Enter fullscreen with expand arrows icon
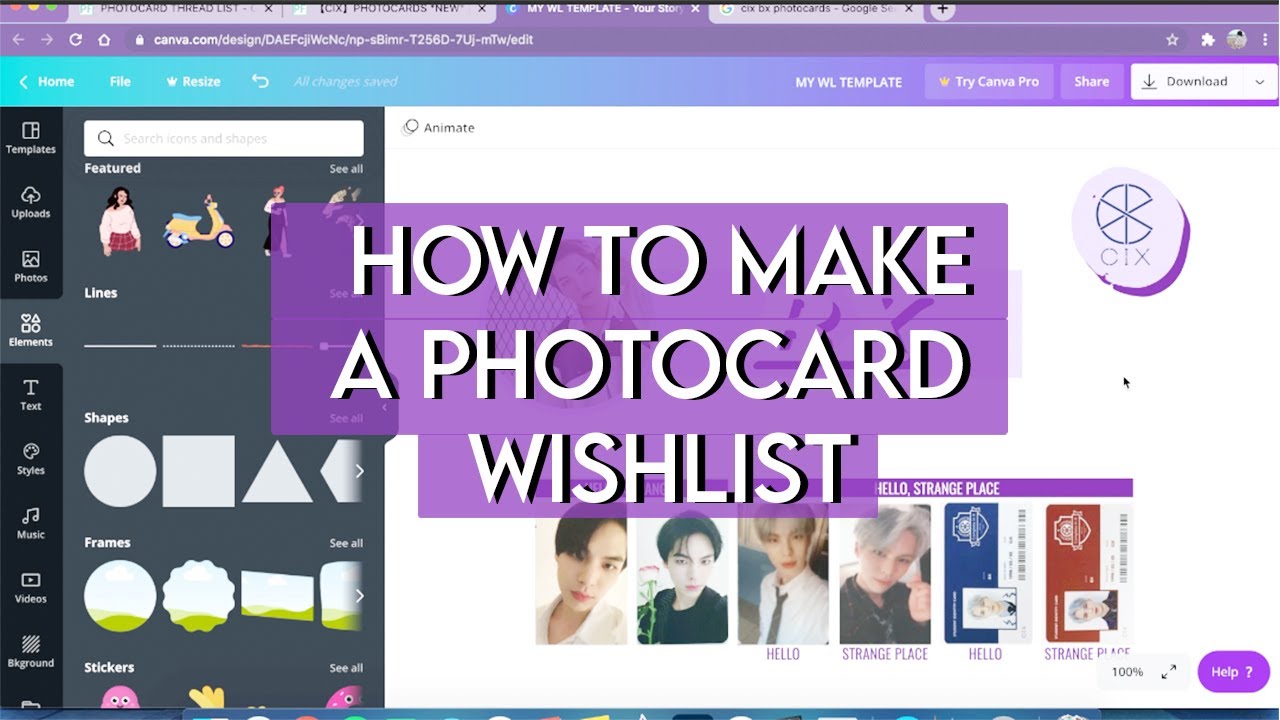 (1168, 672)
